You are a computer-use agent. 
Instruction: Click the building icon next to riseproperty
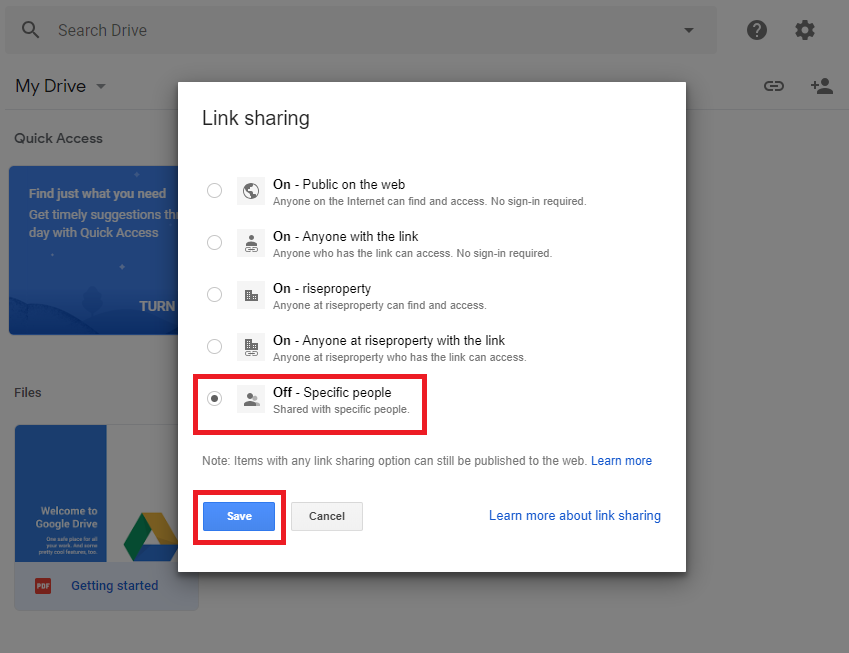point(251,295)
